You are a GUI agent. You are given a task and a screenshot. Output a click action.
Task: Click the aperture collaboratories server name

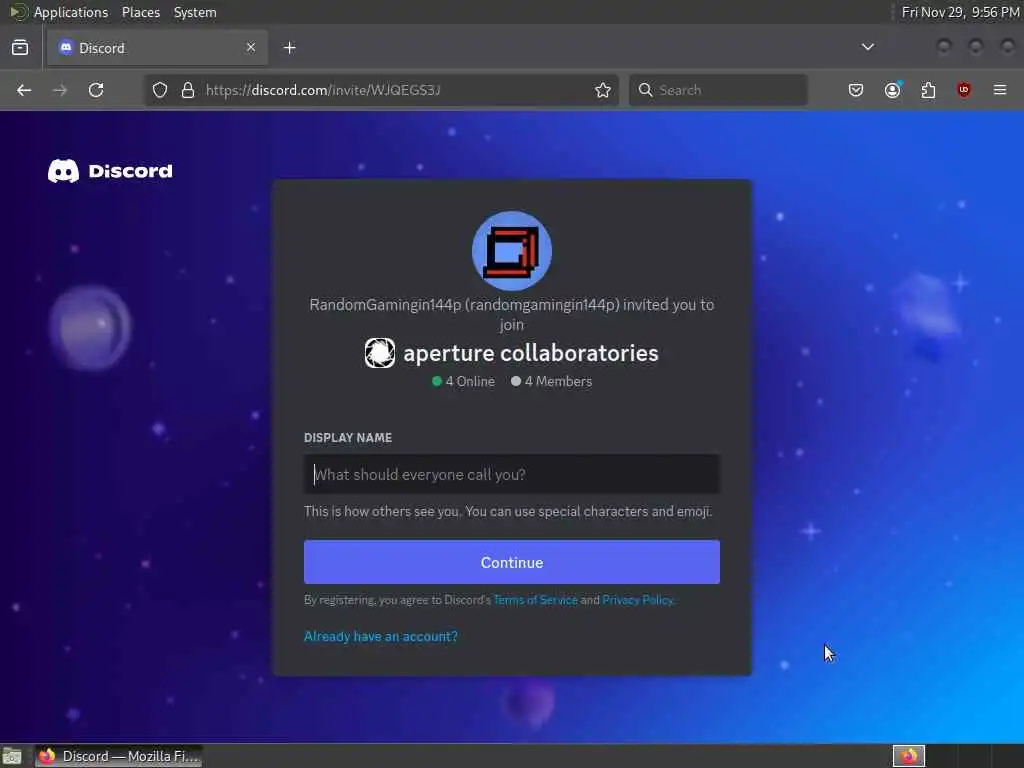point(531,353)
